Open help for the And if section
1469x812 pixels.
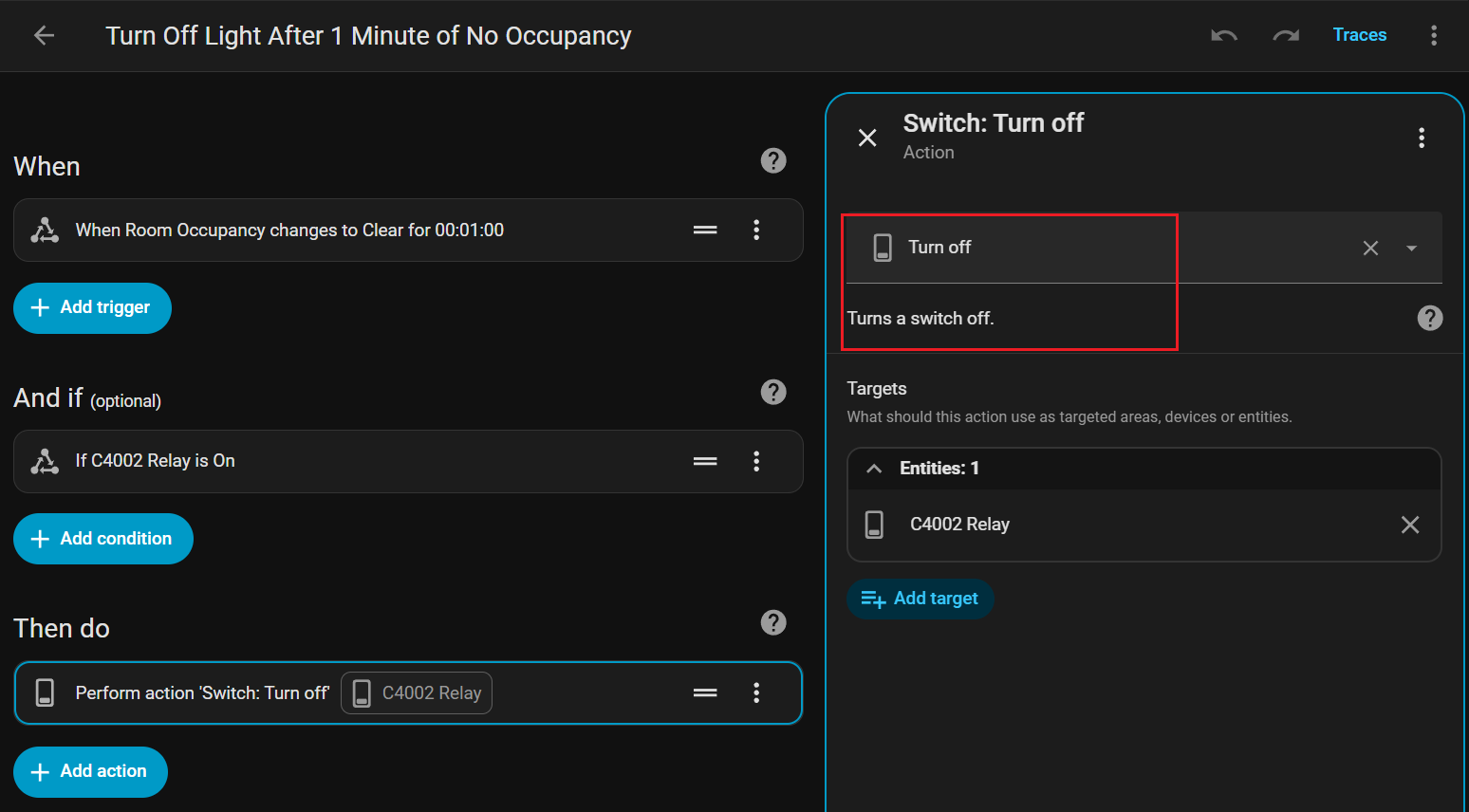pos(773,392)
